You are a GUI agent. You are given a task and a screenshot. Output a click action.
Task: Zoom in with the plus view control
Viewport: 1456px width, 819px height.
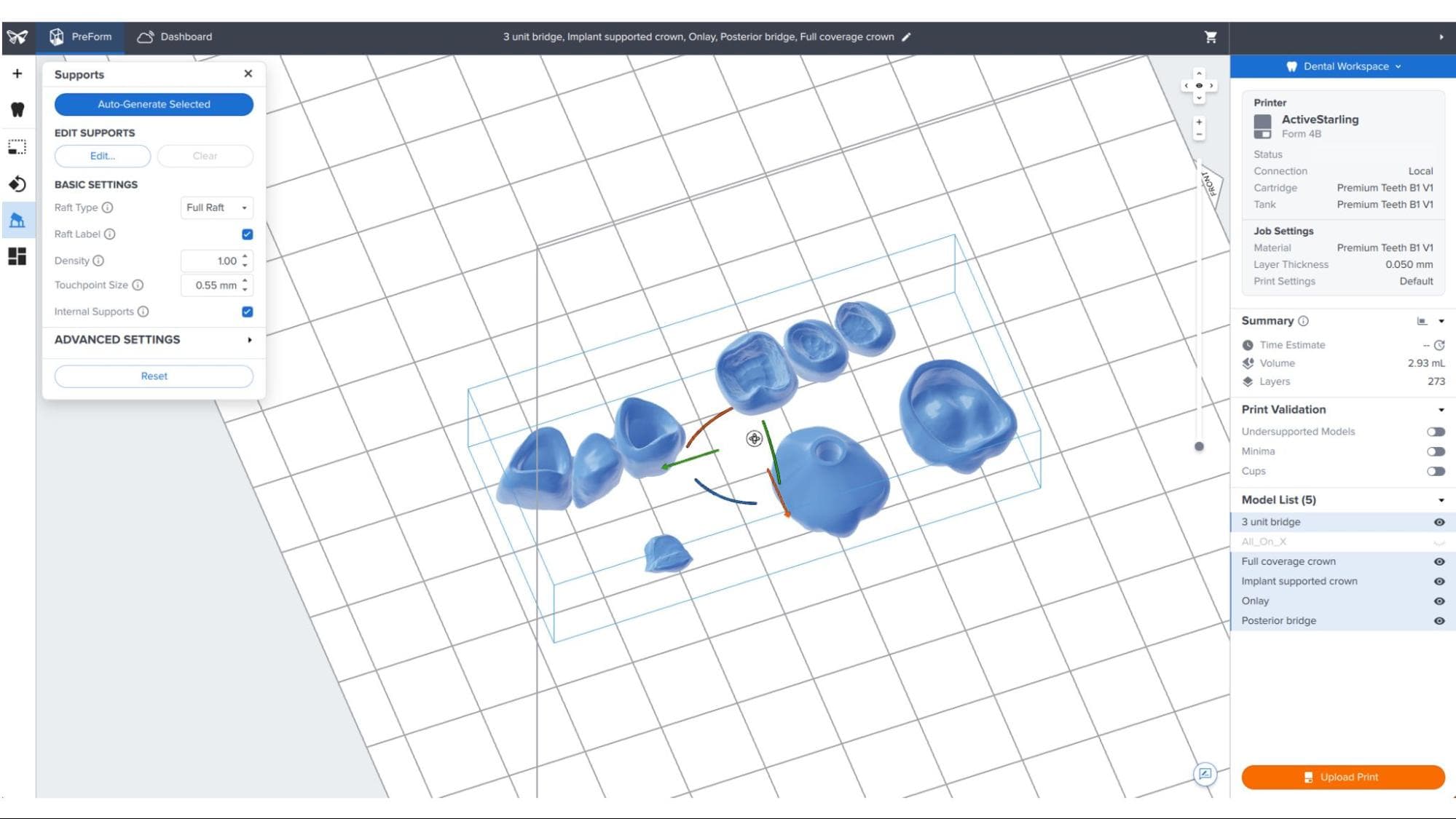(x=1199, y=122)
